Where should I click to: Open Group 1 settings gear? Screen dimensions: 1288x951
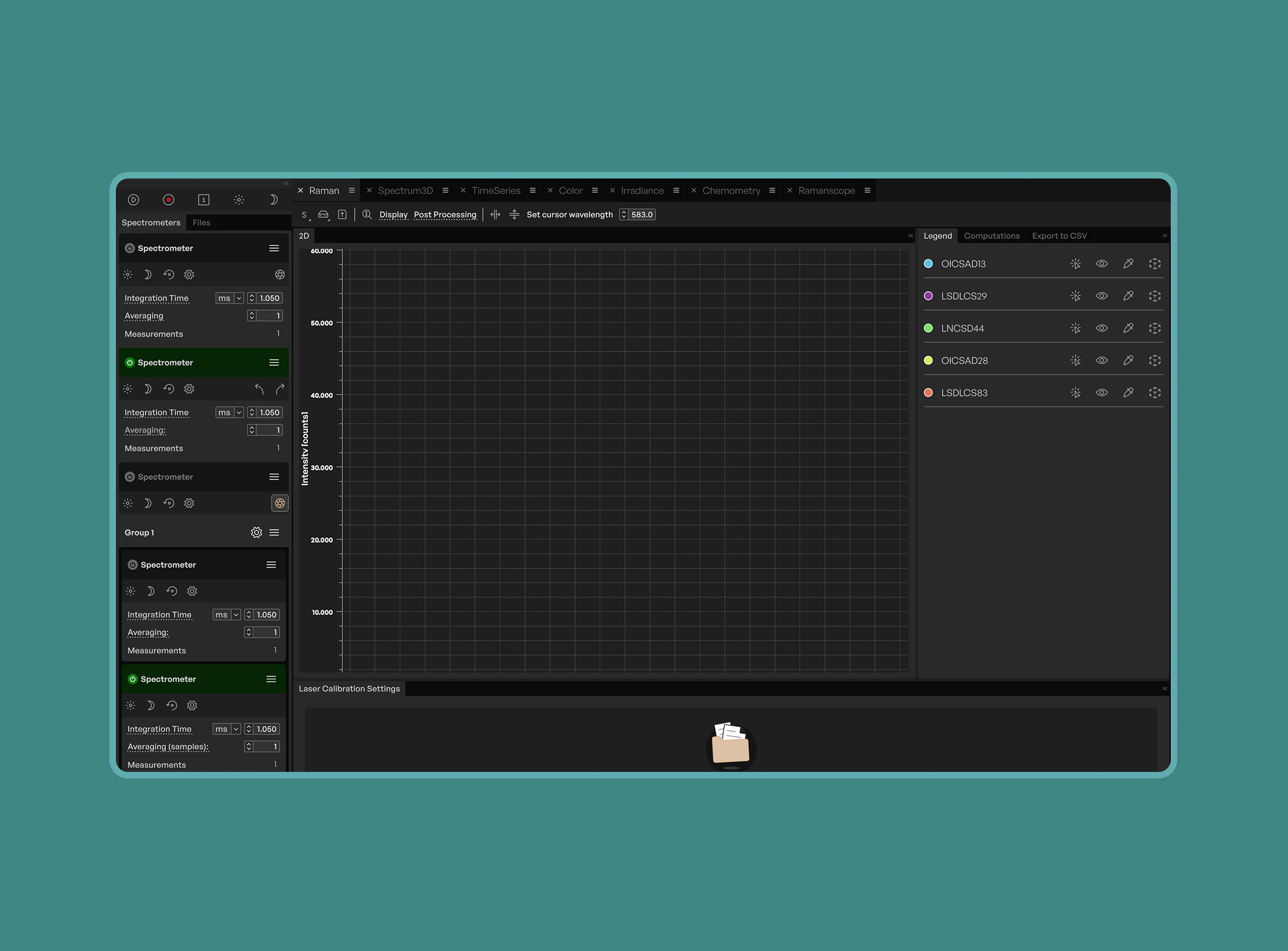(257, 533)
